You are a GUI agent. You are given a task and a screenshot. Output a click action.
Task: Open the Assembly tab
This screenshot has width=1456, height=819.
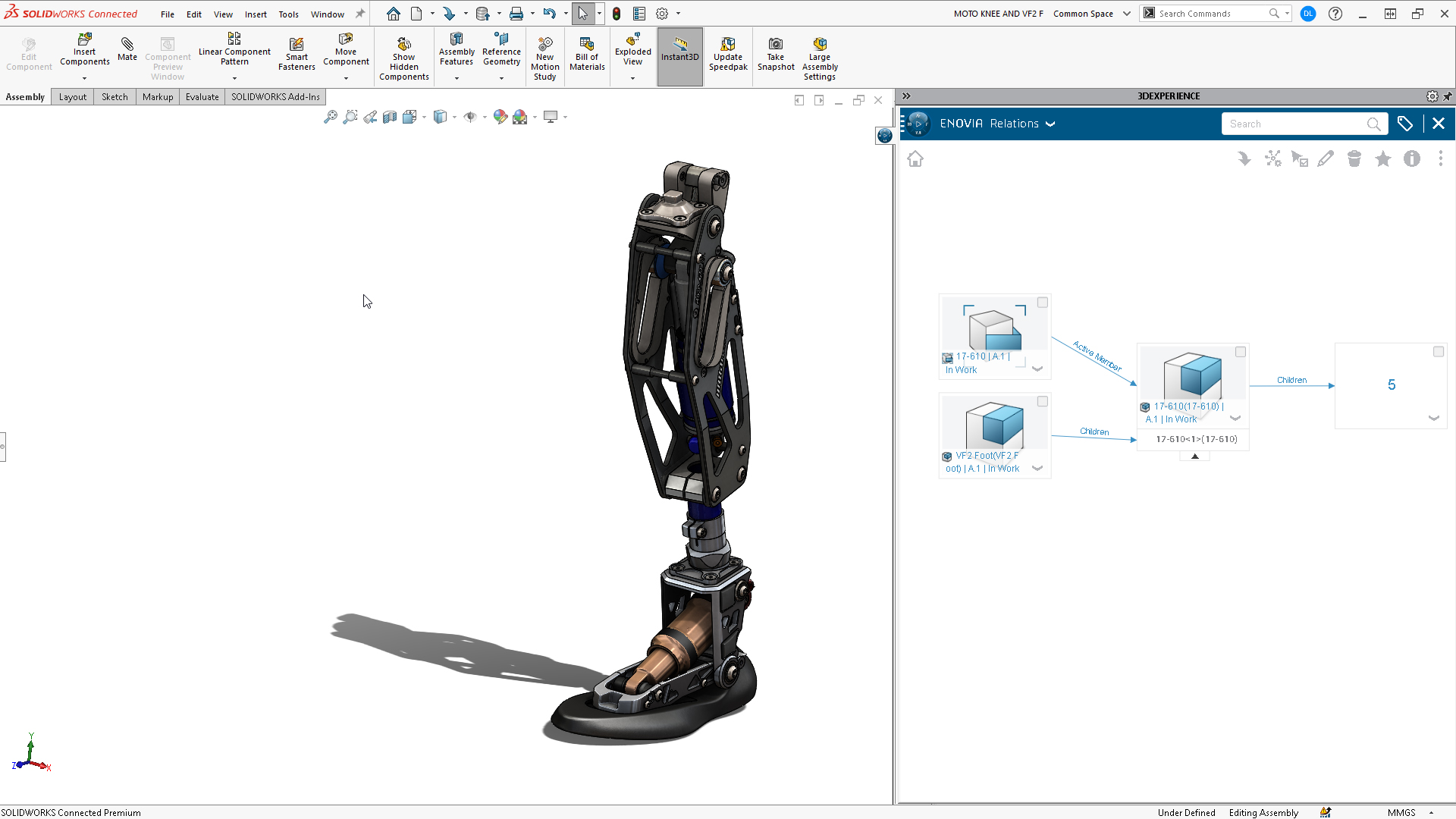(26, 96)
